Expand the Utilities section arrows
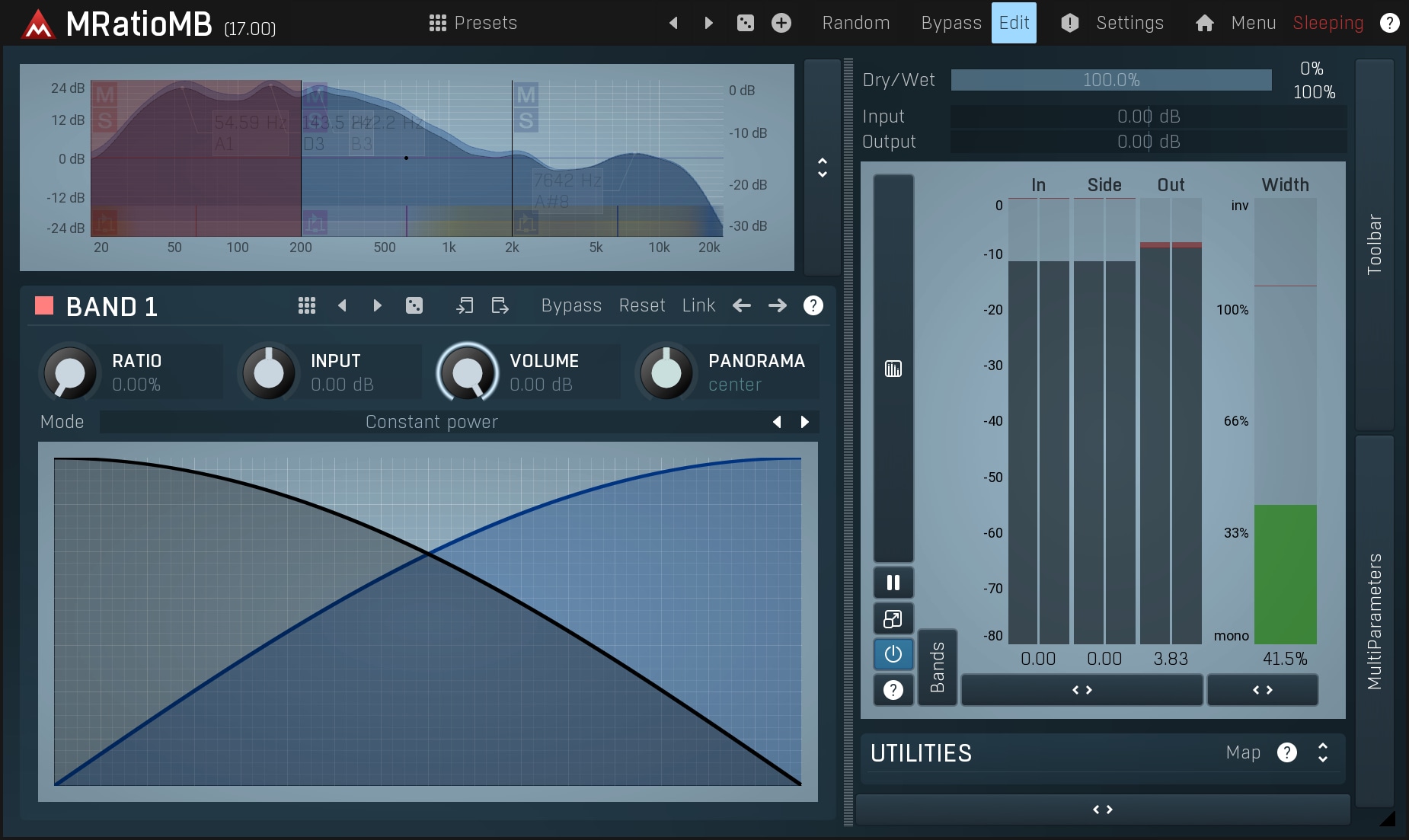The image size is (1409, 840). (x=1323, y=752)
